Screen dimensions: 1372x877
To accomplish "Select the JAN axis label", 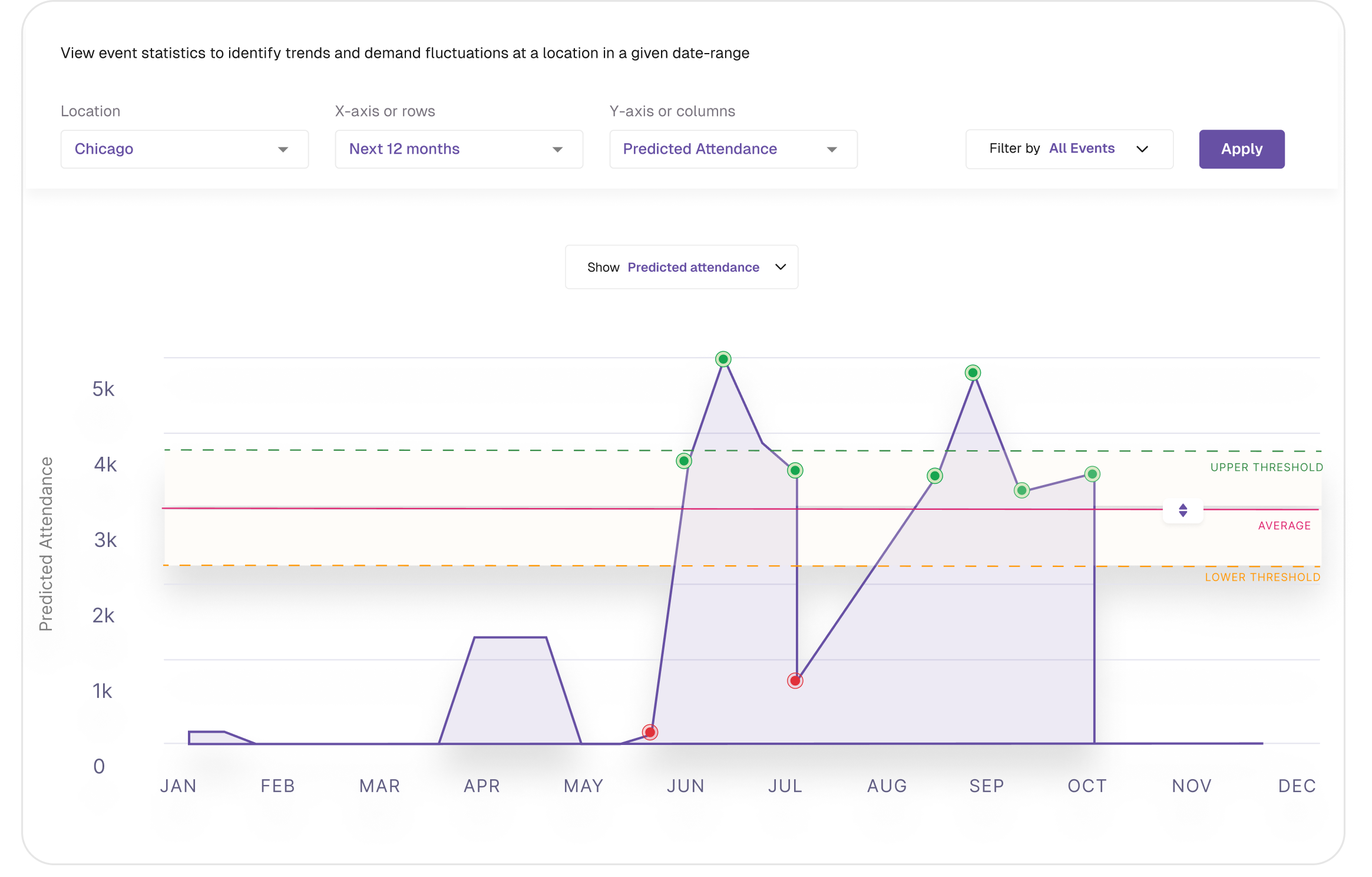I will point(178,786).
